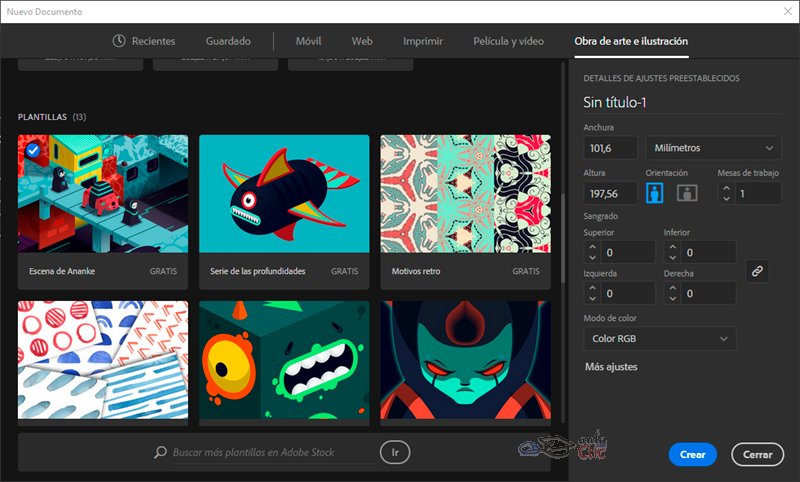Click the PLANTILLAS (13) heading
Image resolution: width=800 pixels, height=482 pixels.
tap(52, 117)
